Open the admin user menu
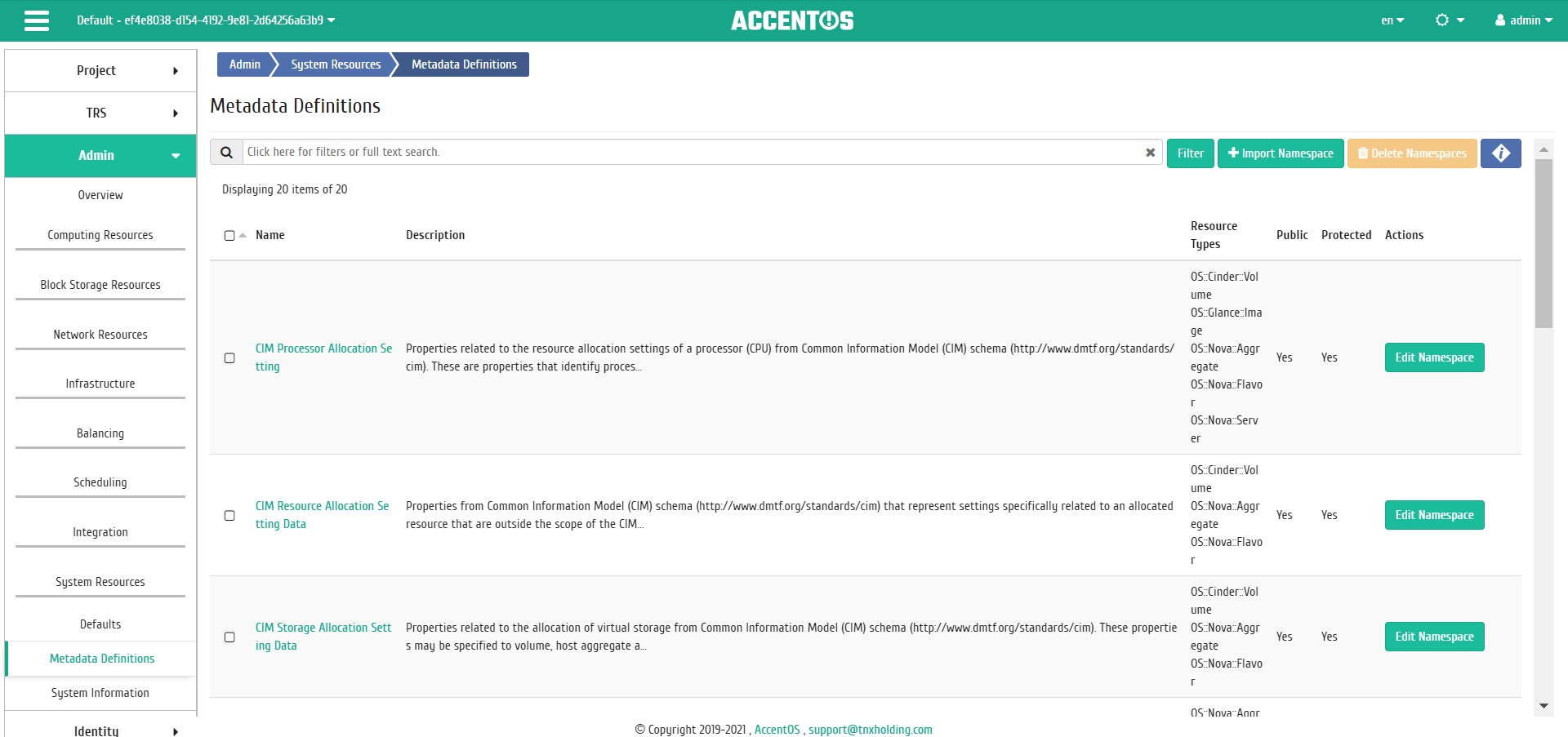This screenshot has width=1568, height=737. click(x=1524, y=20)
